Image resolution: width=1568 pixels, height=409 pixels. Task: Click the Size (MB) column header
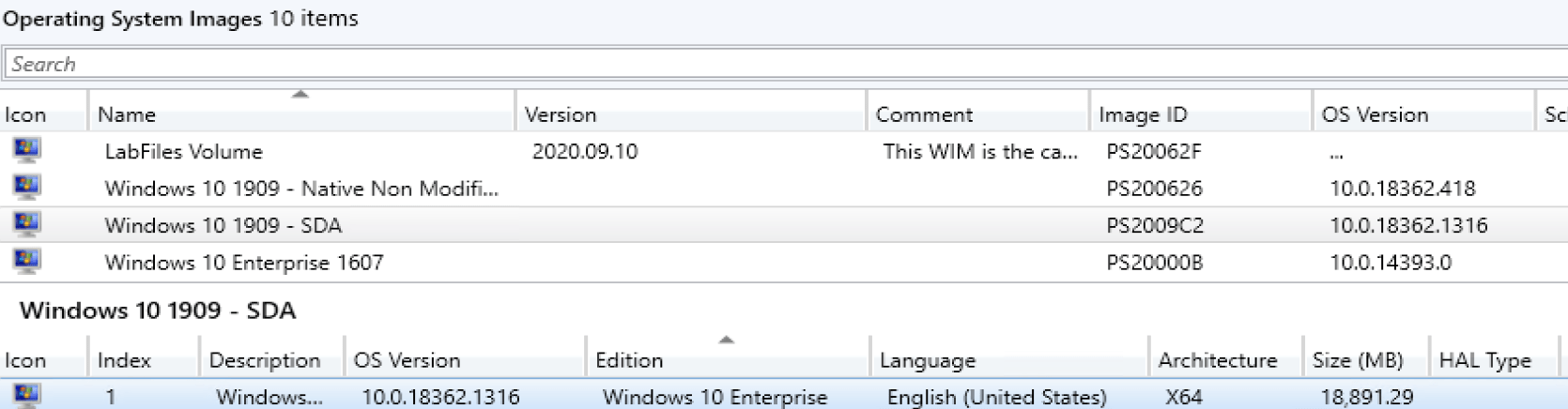(1357, 360)
